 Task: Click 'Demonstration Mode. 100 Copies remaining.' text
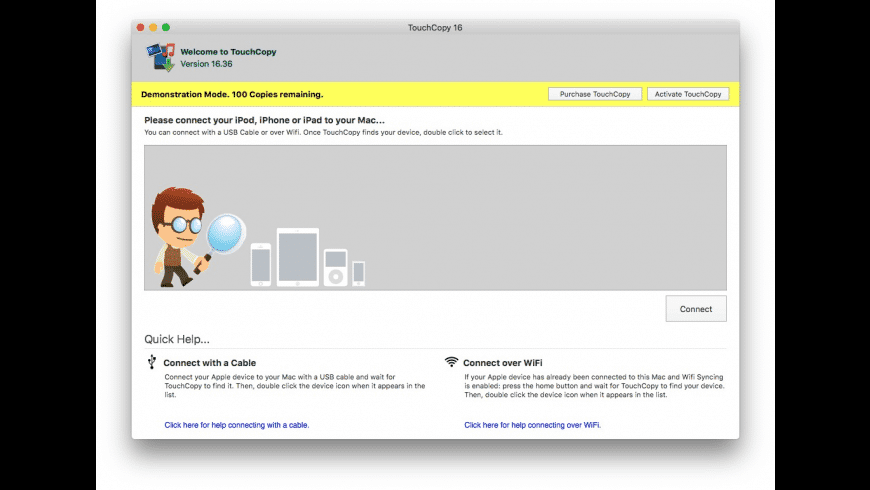click(232, 94)
